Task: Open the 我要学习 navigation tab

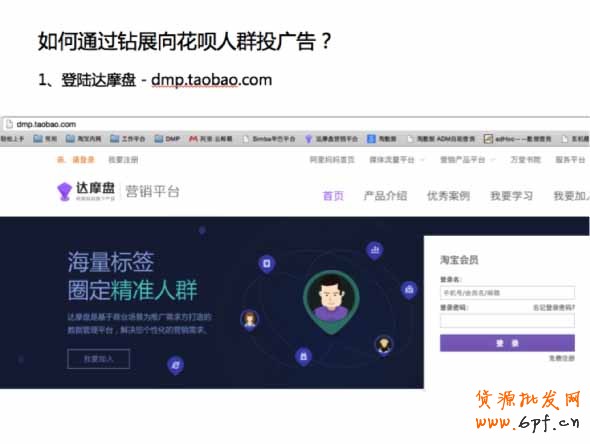Action: coord(511,196)
